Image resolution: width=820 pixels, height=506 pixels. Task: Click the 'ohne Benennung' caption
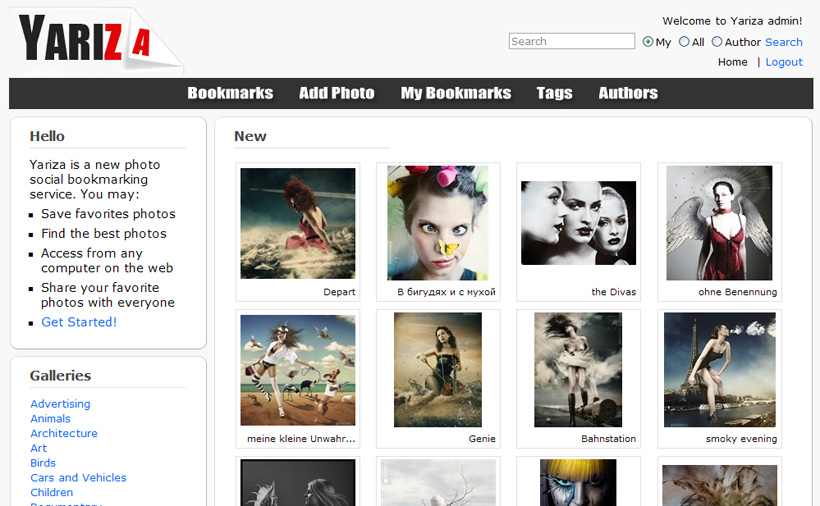737,292
